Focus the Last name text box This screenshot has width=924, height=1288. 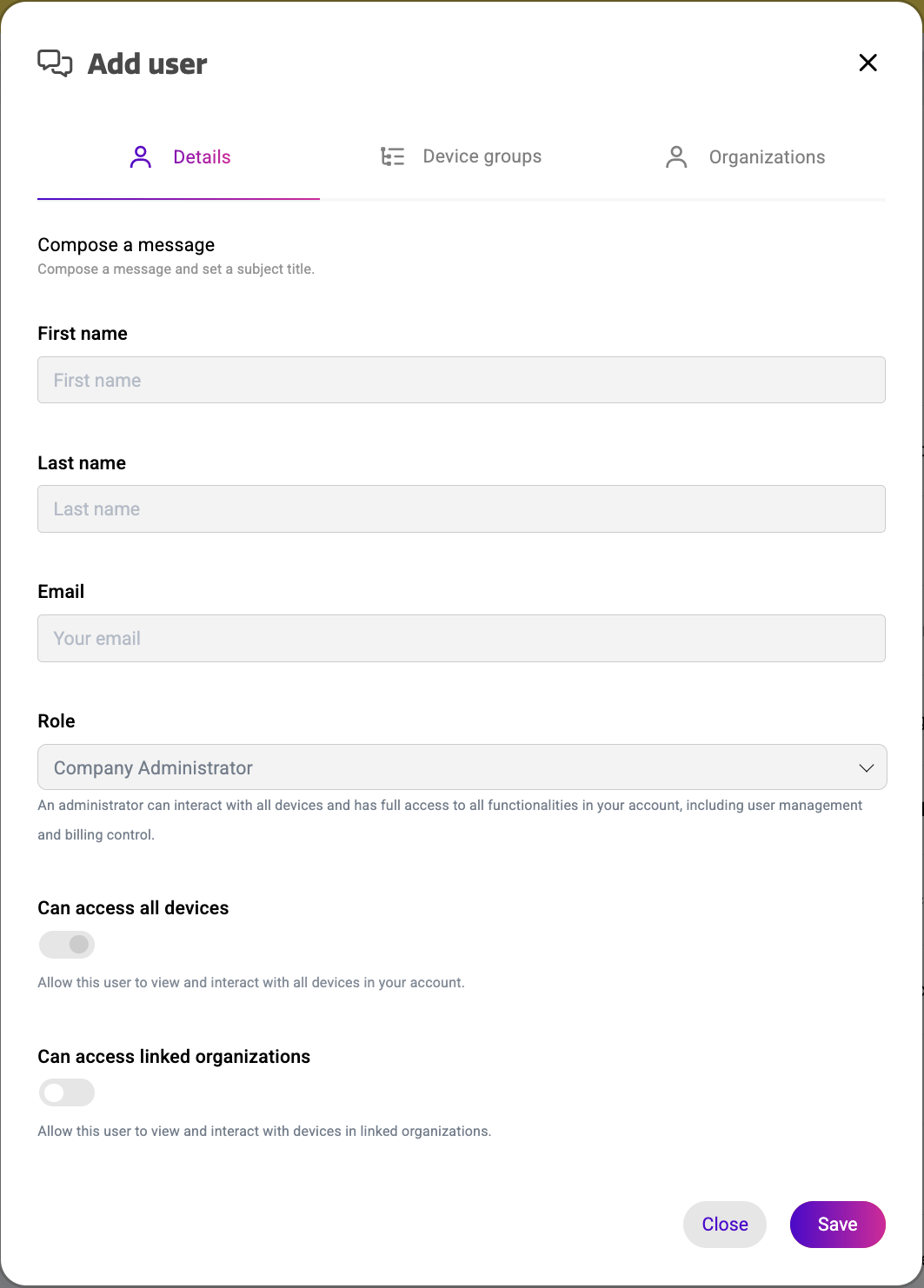click(462, 508)
